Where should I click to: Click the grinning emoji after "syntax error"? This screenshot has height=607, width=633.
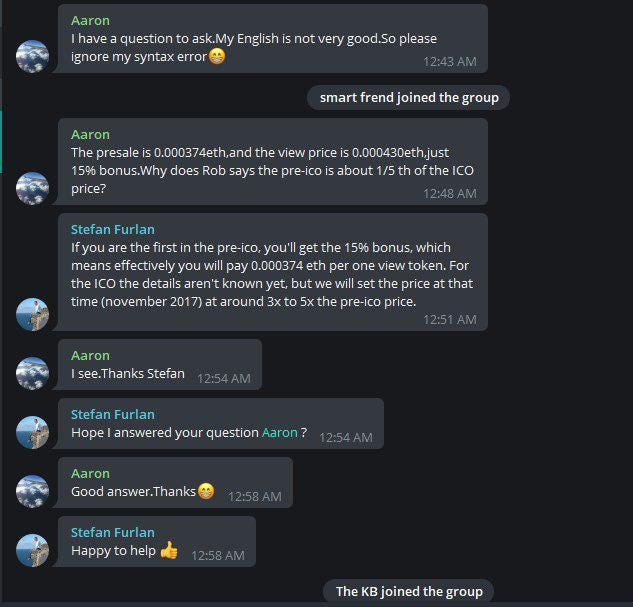tap(217, 56)
